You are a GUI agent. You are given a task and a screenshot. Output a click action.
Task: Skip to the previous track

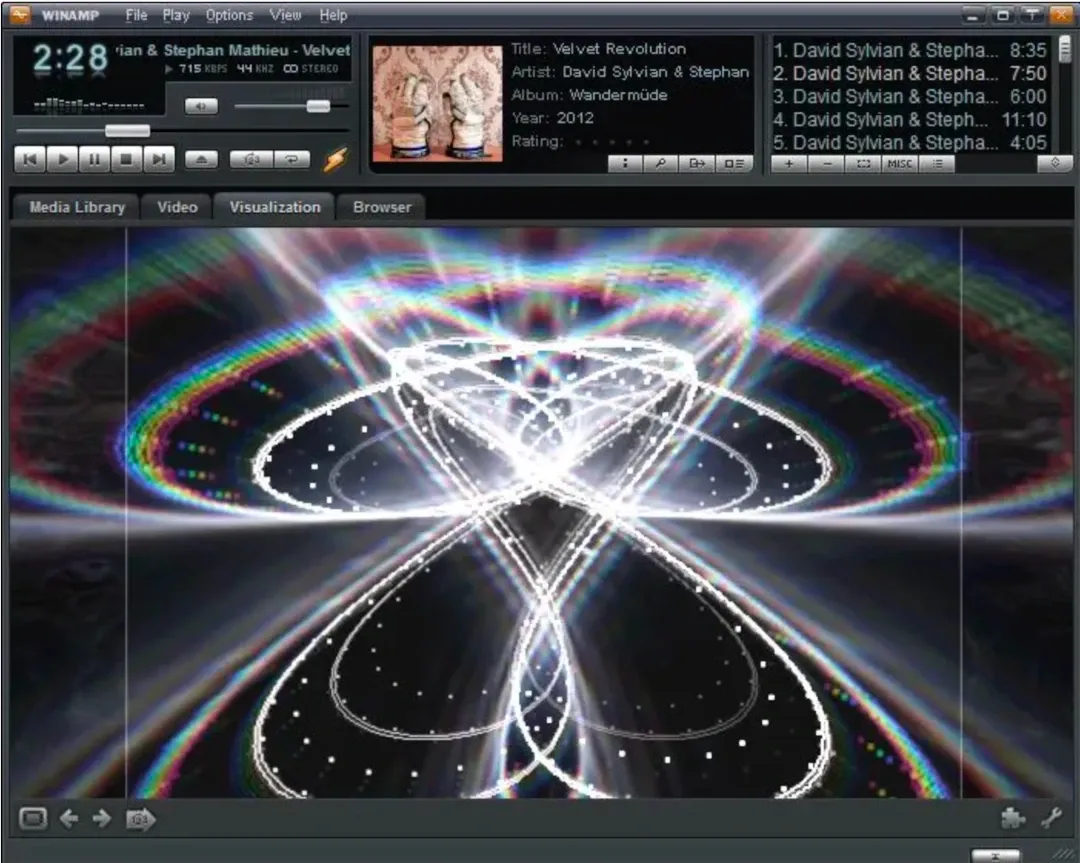[30, 159]
